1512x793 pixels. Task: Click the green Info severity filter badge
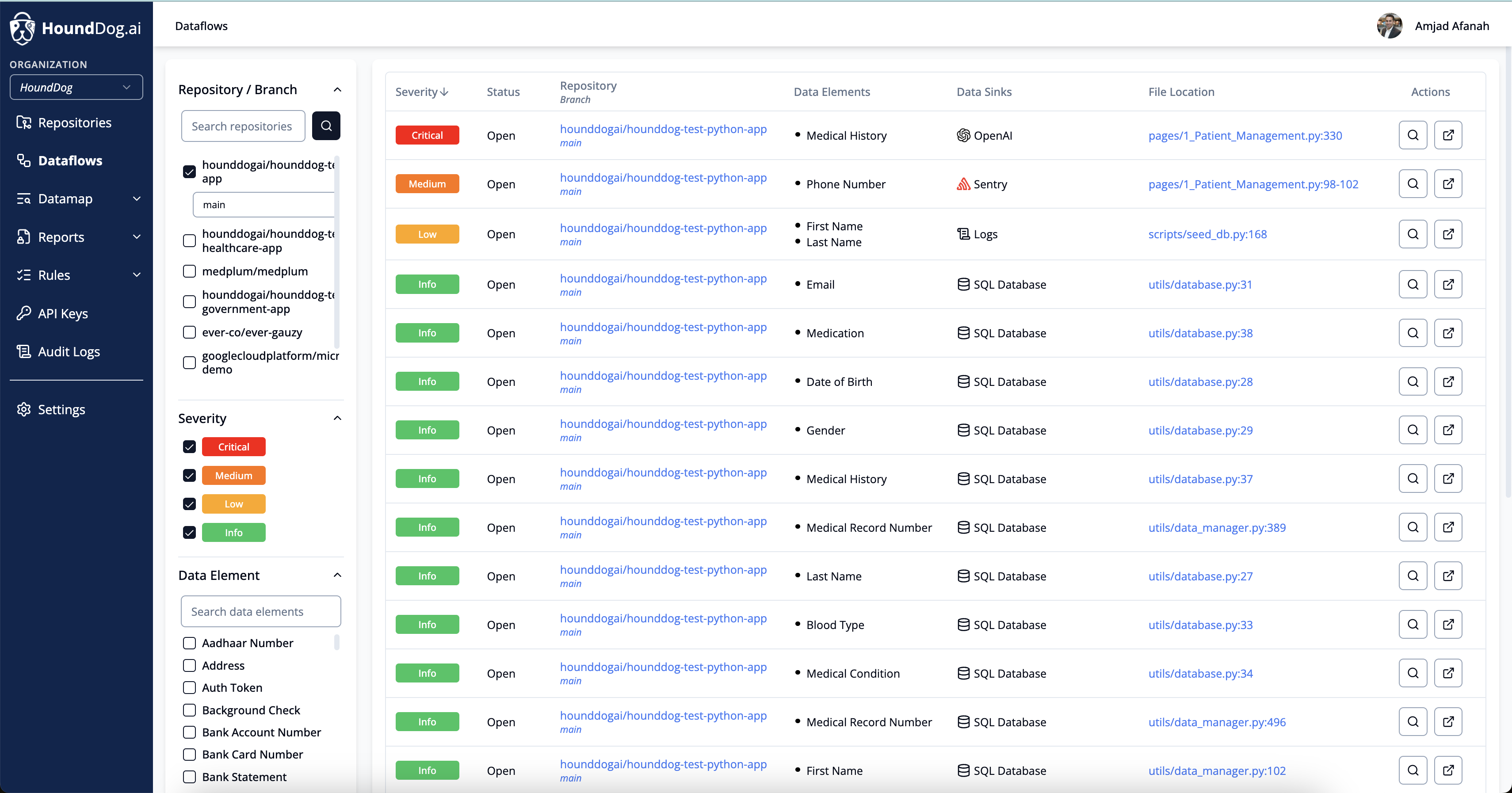point(233,532)
